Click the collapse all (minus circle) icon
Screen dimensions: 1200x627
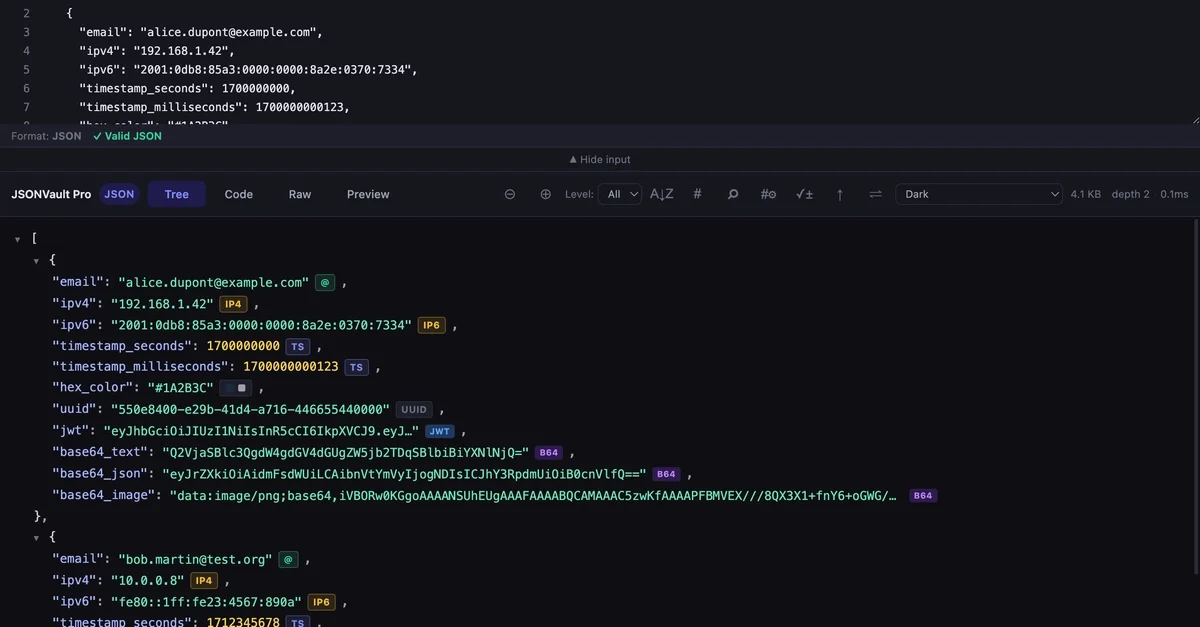(x=510, y=194)
